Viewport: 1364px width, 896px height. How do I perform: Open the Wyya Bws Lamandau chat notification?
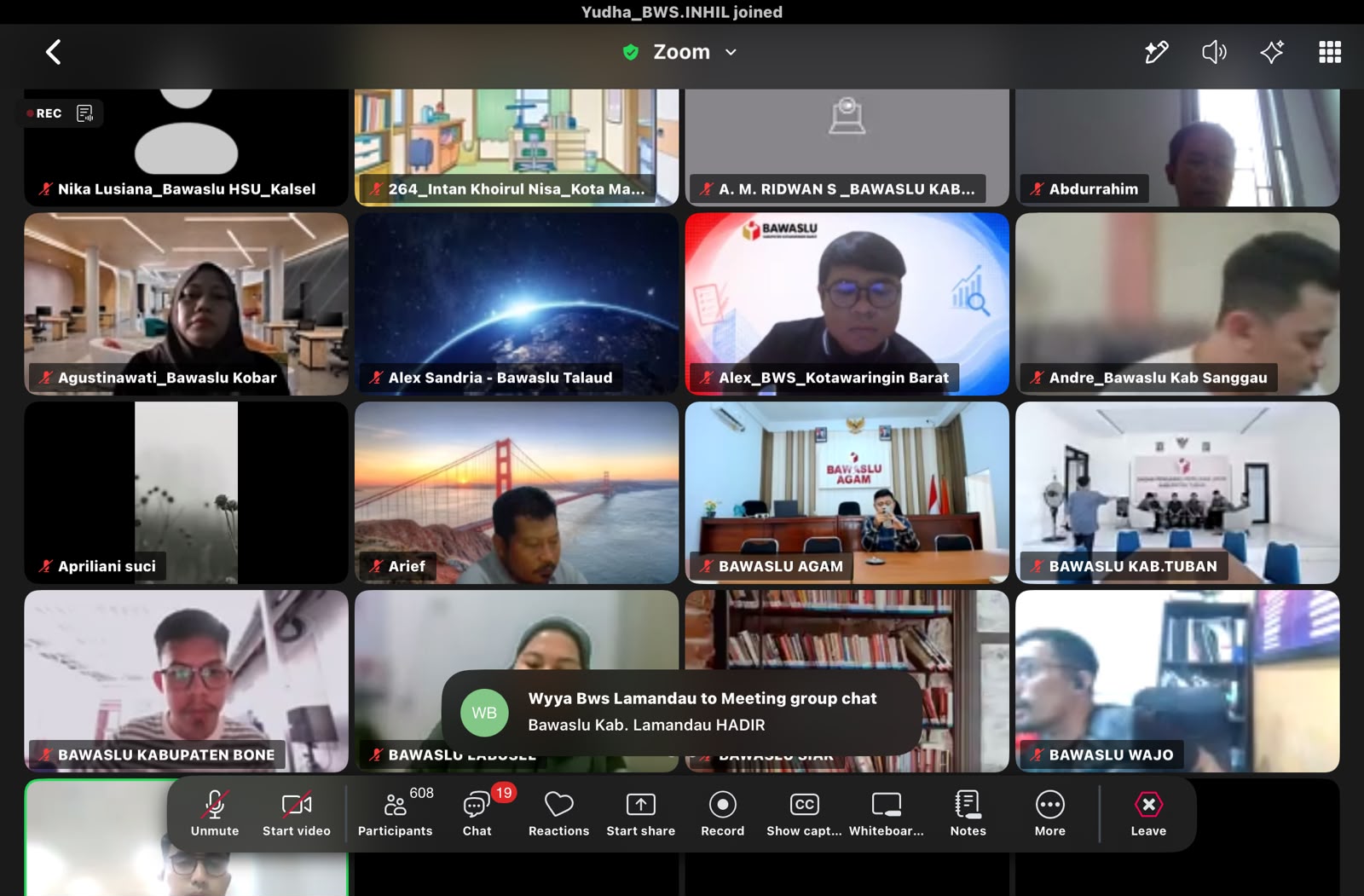[x=681, y=712]
